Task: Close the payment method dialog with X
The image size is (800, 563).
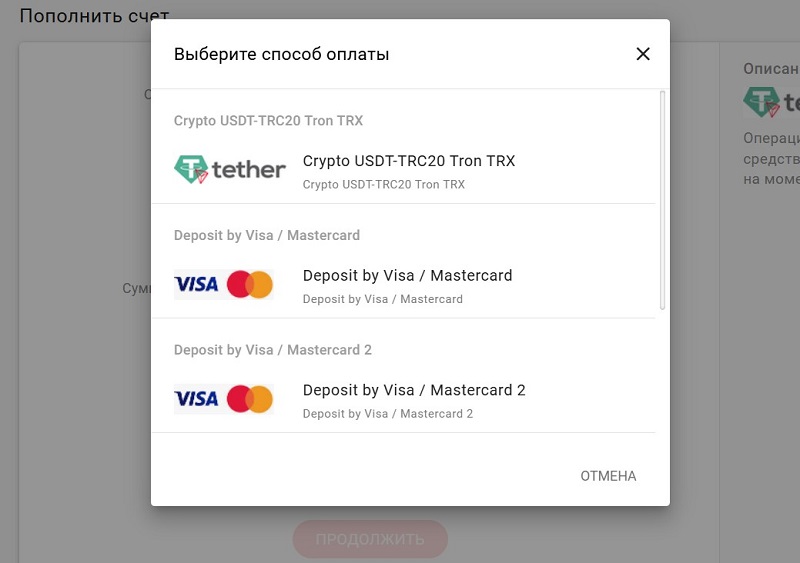Action: tap(643, 54)
